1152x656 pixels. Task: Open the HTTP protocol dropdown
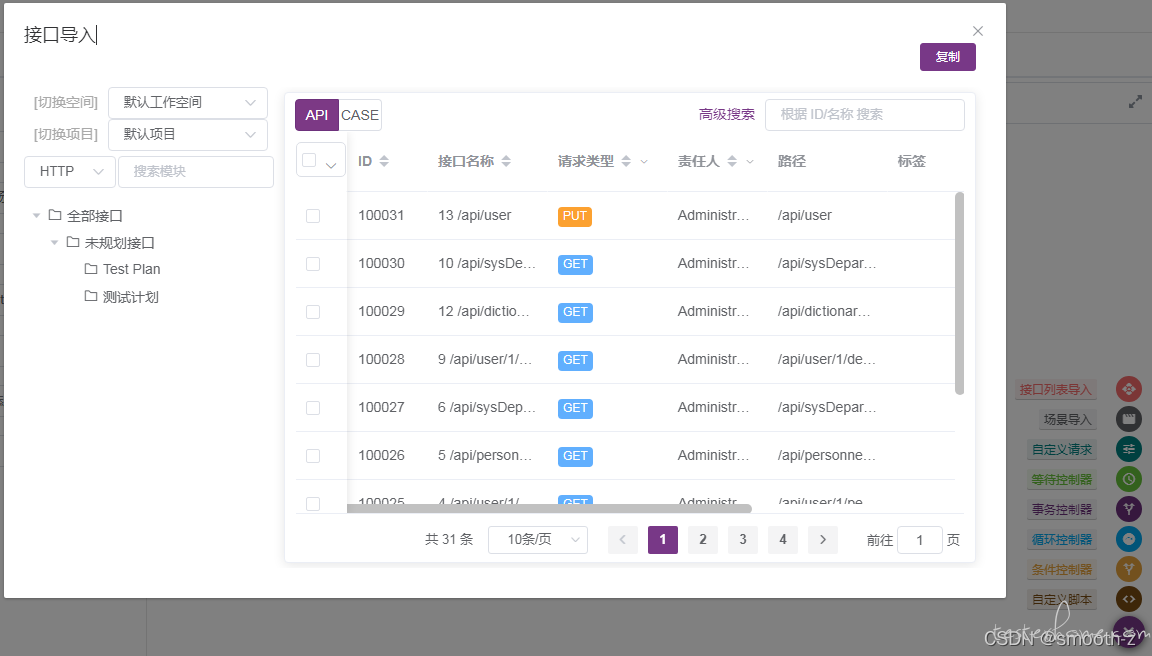[x=70, y=171]
